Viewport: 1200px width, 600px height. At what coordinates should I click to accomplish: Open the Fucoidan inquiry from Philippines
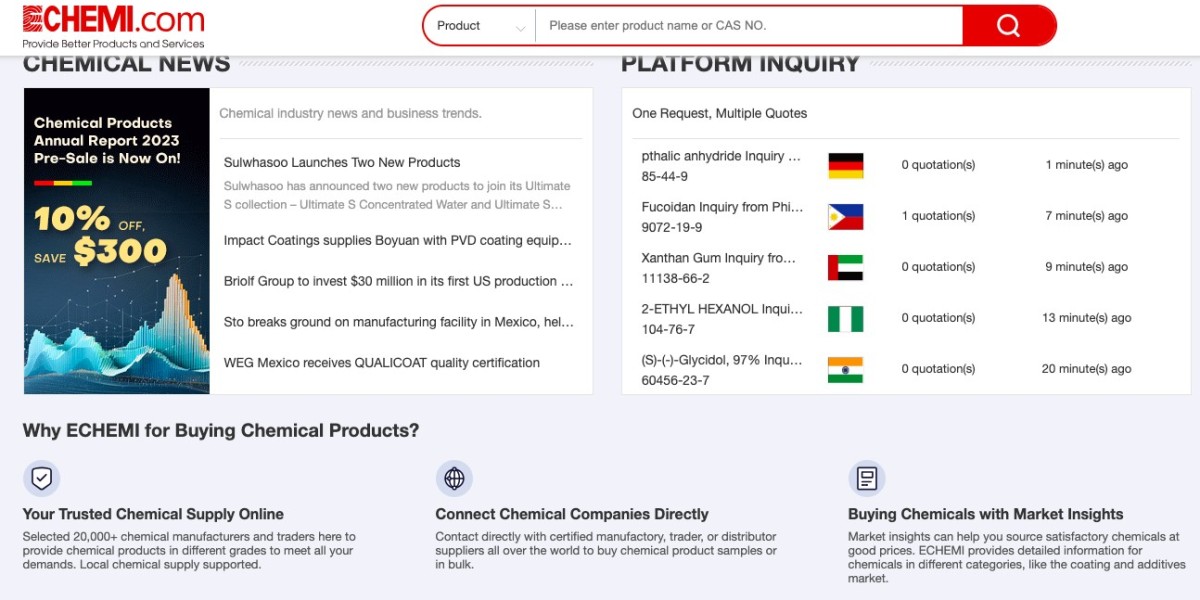pyautogui.click(x=721, y=207)
